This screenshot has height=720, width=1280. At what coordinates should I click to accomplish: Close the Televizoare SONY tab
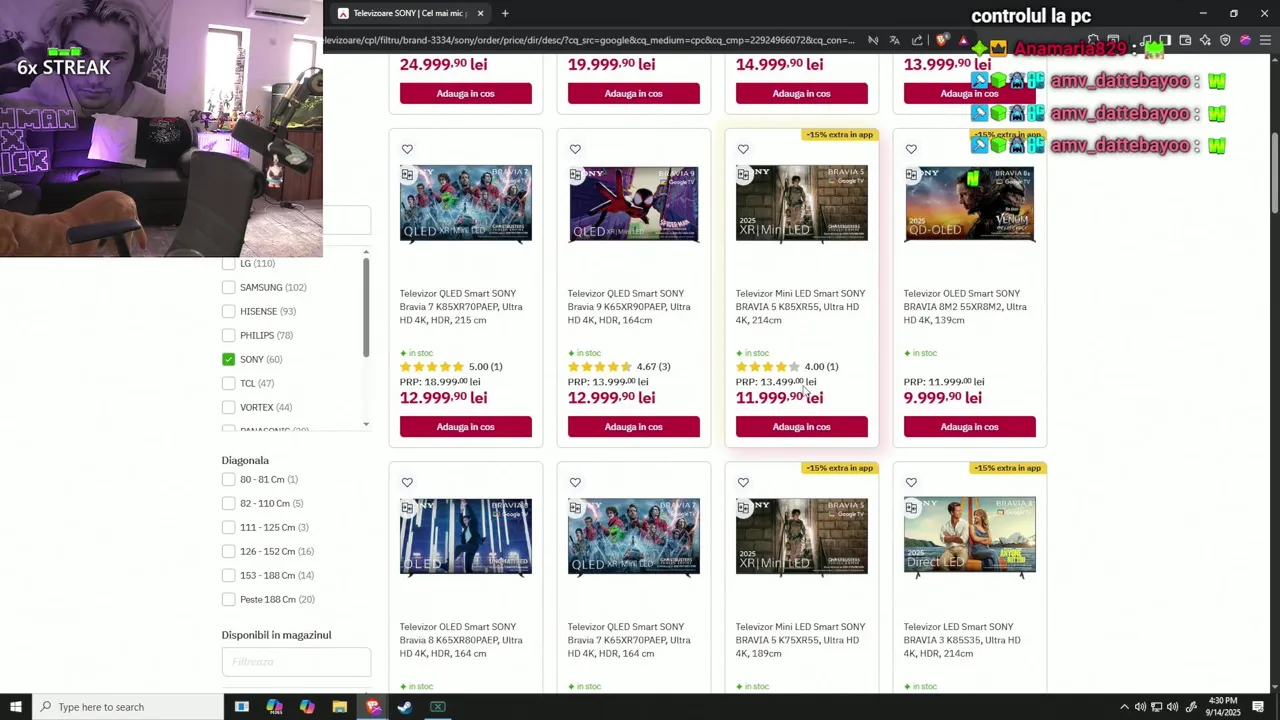[480, 13]
